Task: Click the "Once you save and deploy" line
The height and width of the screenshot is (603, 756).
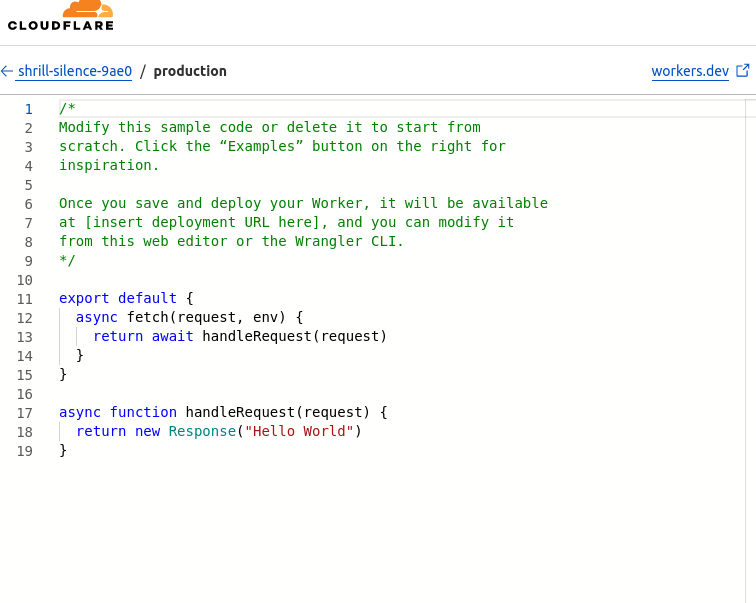Action: [x=303, y=203]
